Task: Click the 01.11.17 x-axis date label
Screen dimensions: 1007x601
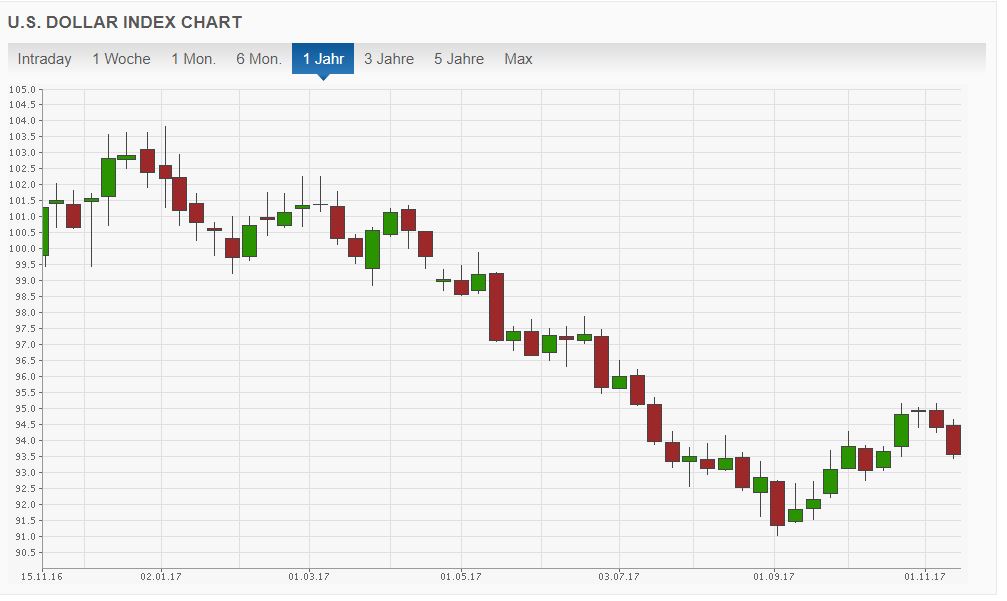Action: (x=925, y=577)
